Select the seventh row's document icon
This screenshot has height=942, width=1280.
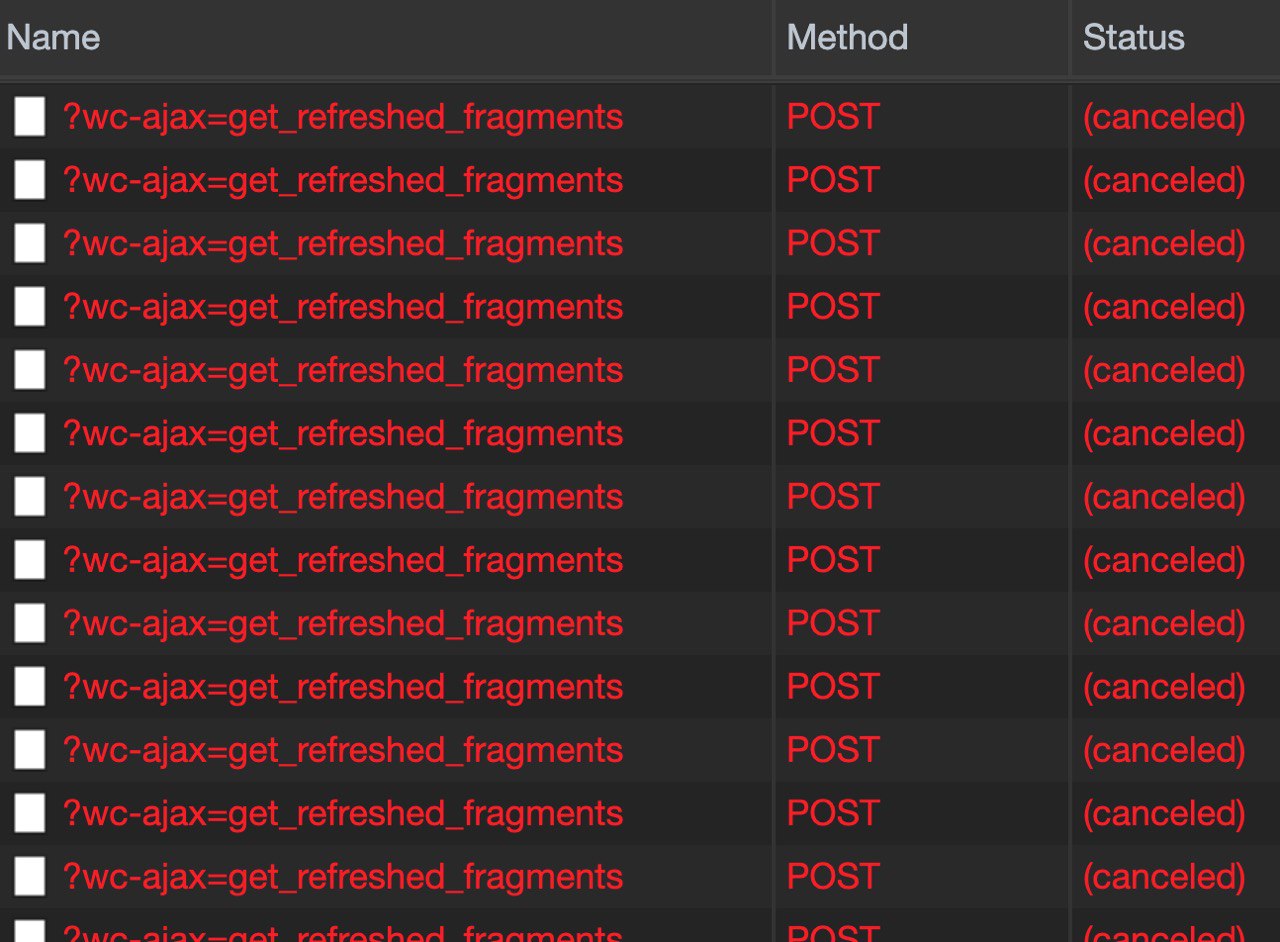click(x=30, y=497)
